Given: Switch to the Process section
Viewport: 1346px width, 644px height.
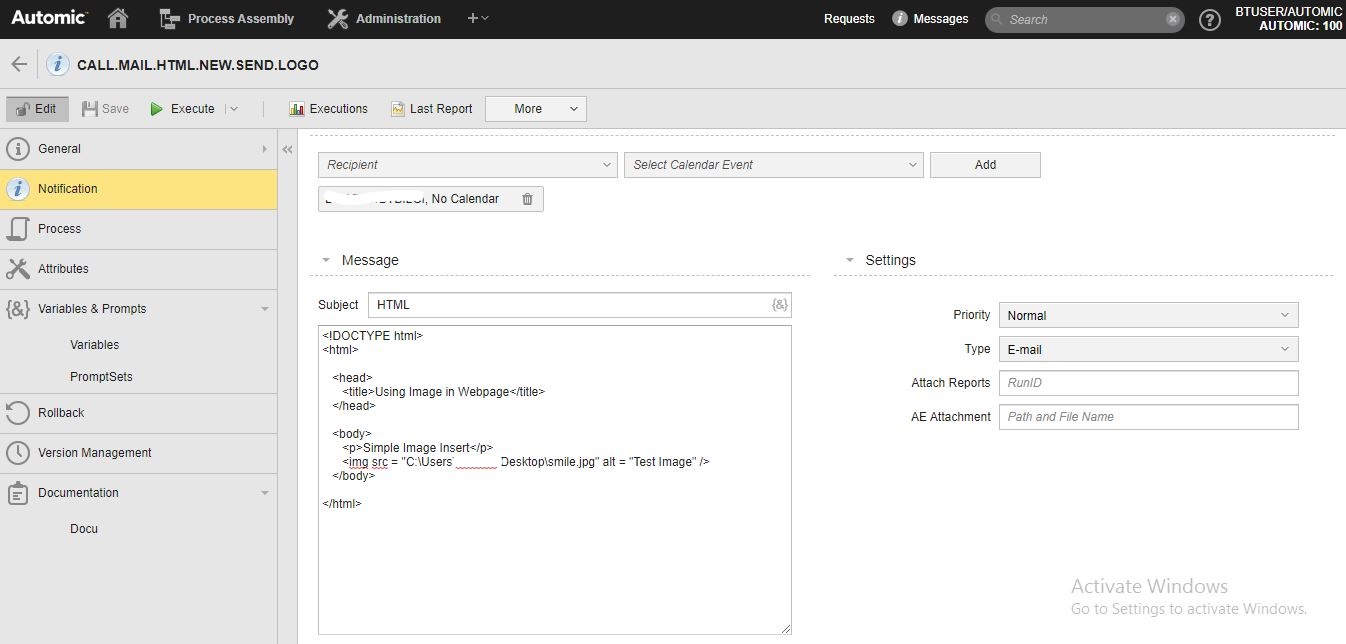Looking at the screenshot, I should click(x=60, y=228).
